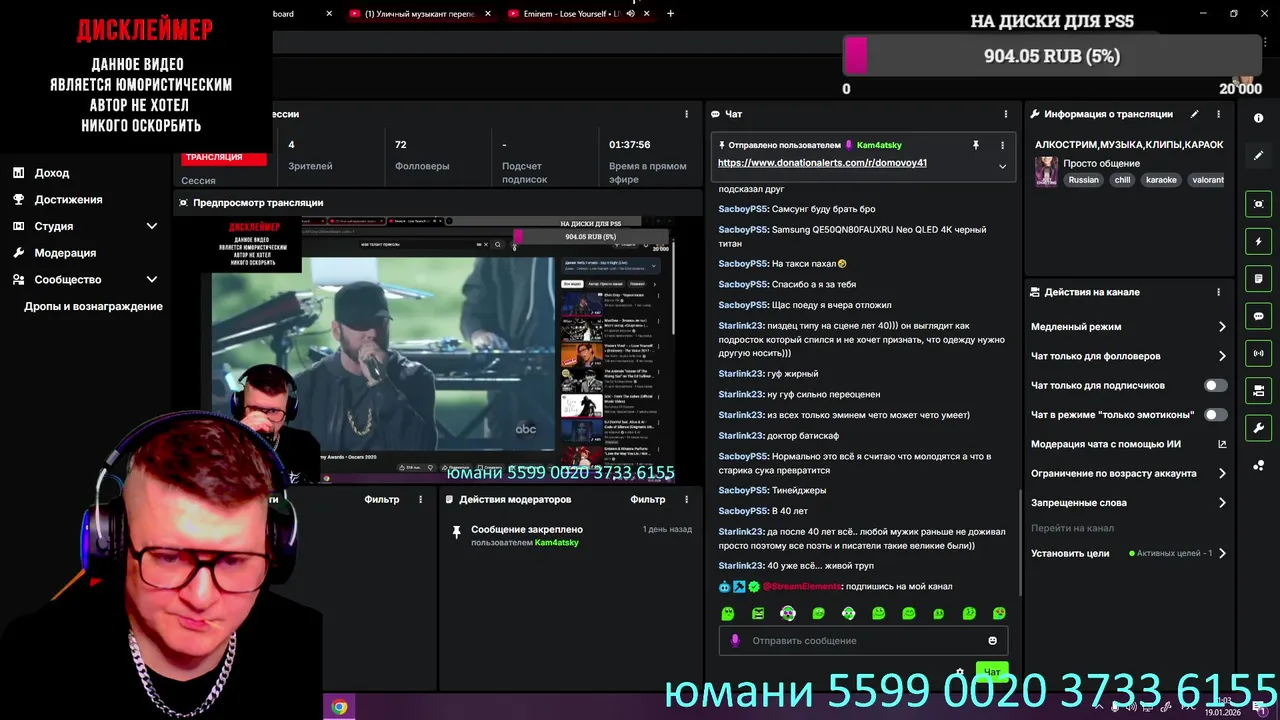This screenshot has width=1280, height=720.
Task: Focus the Отправить сообщение chat input
Action: click(863, 641)
